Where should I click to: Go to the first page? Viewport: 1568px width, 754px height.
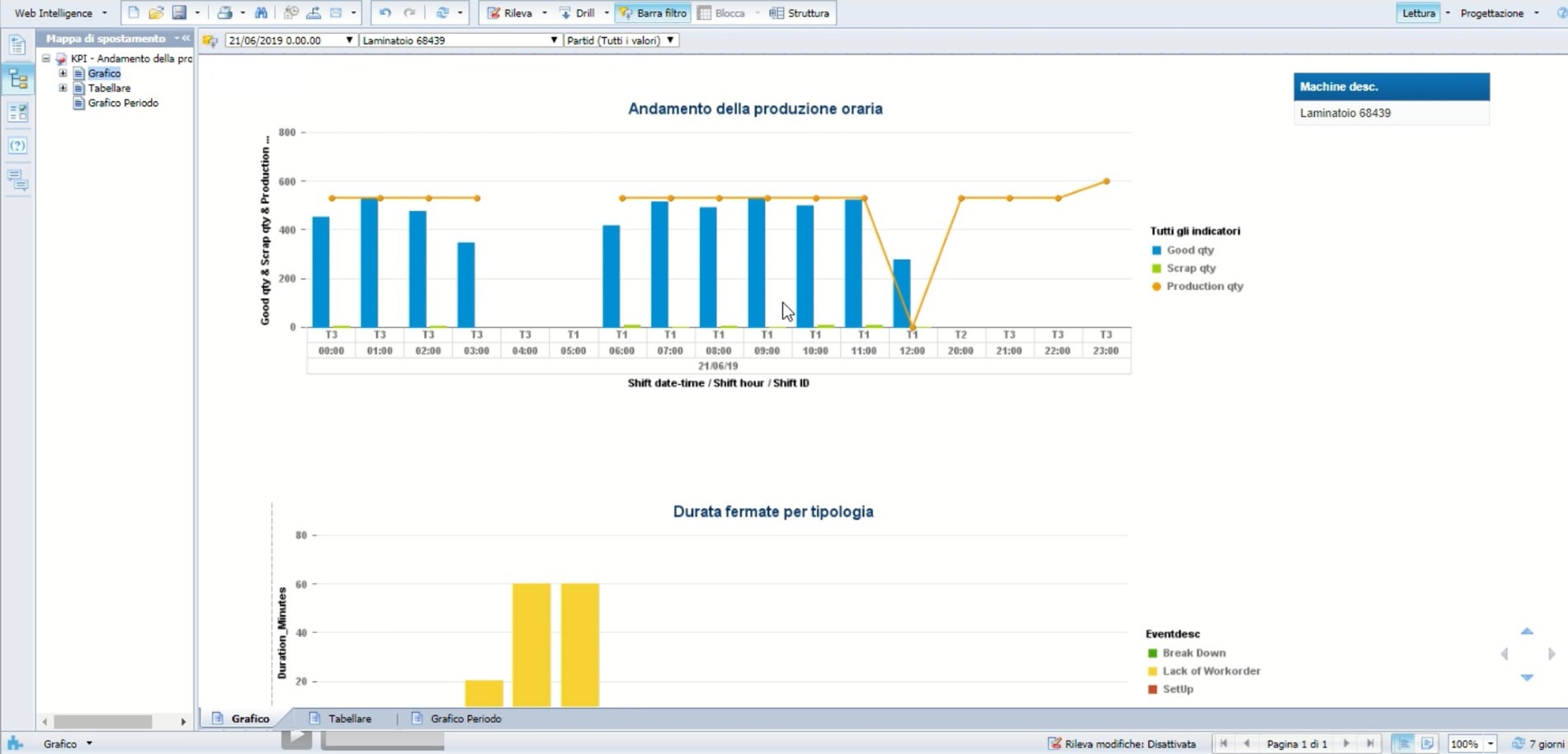pos(1223,744)
